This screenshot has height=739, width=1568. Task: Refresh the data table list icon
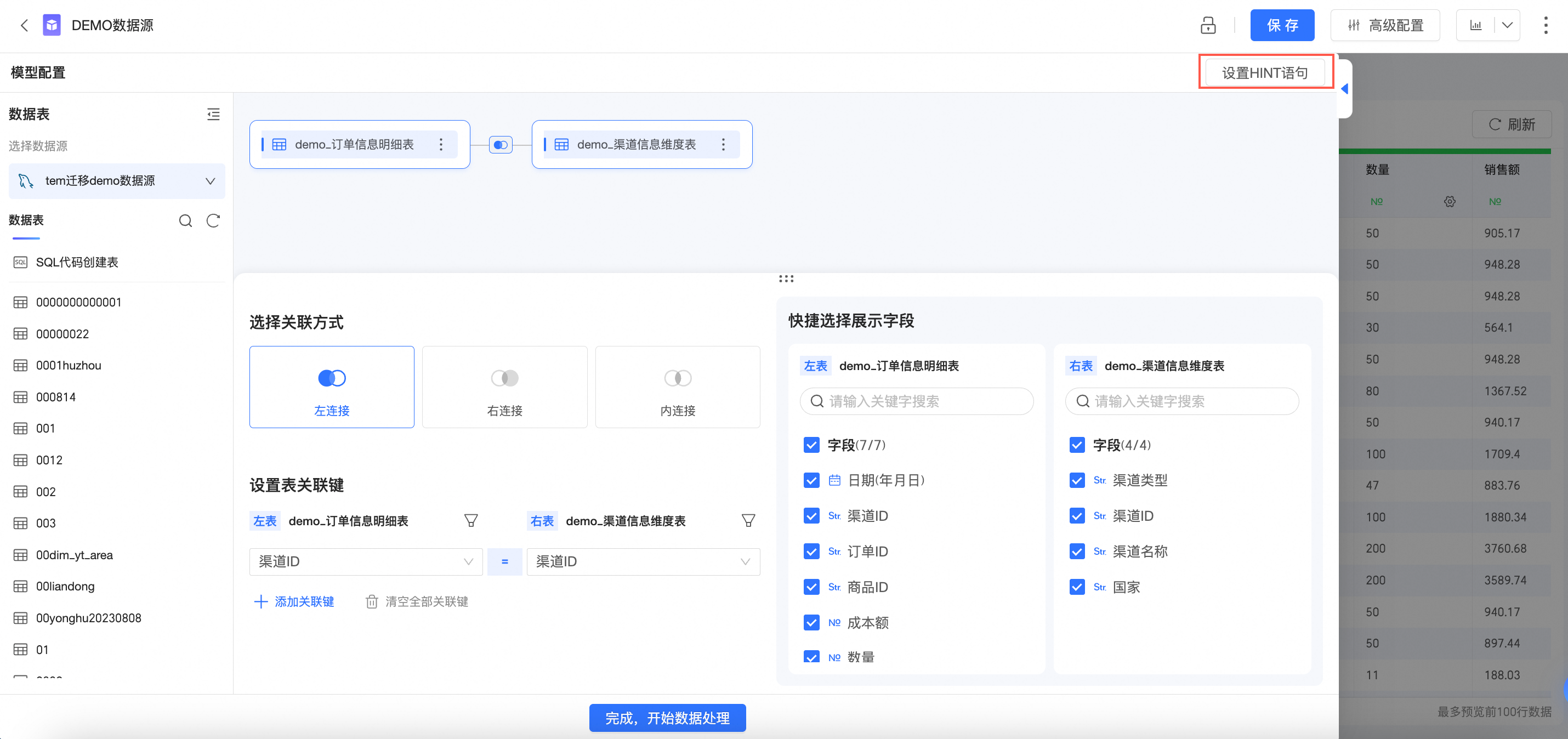point(212,220)
